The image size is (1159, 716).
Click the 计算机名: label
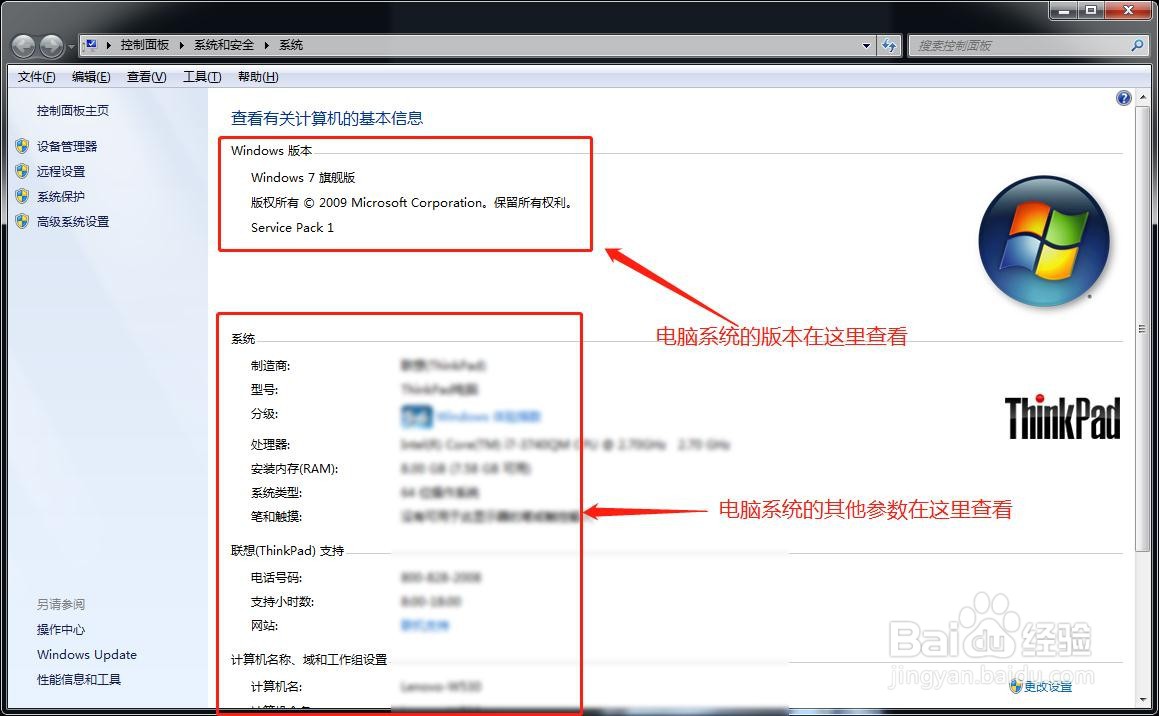coord(276,687)
